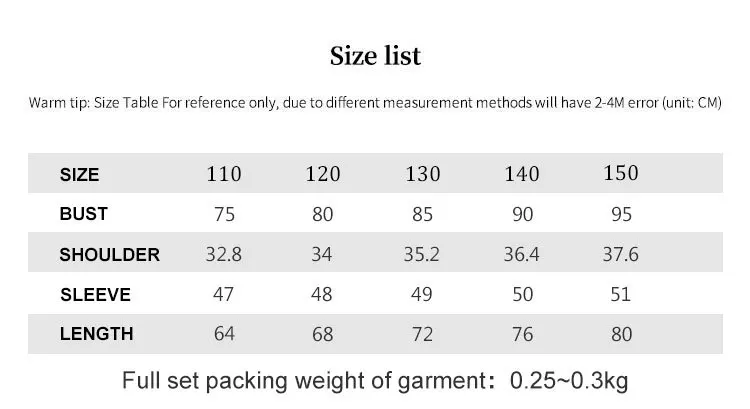The height and width of the screenshot is (409, 750).
Task: Click length value 64
Action: pyautogui.click(x=224, y=333)
